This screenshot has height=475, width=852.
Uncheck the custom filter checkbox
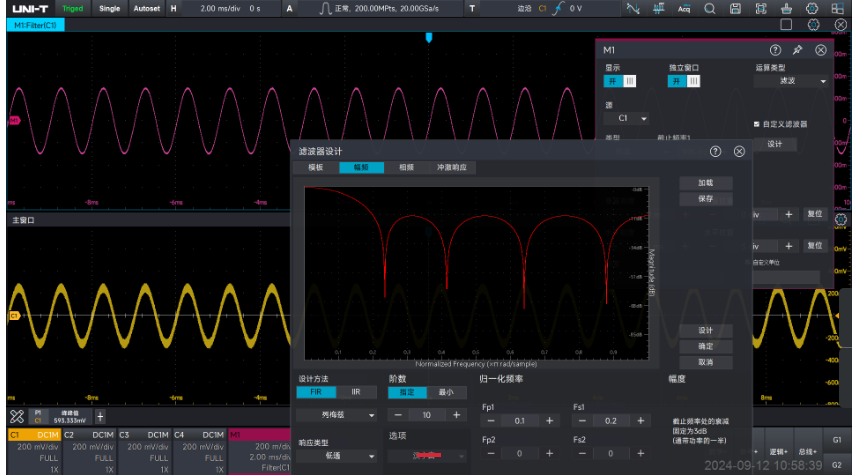pos(756,124)
